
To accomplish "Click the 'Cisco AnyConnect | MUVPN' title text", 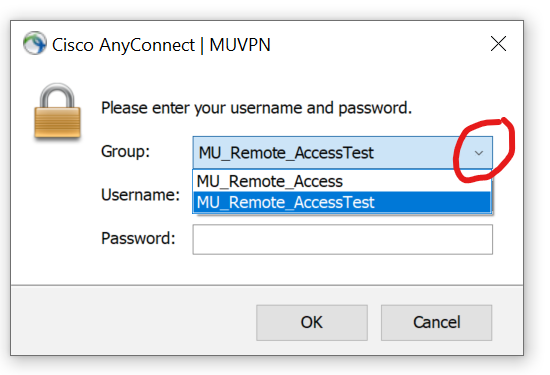I will [161, 45].
